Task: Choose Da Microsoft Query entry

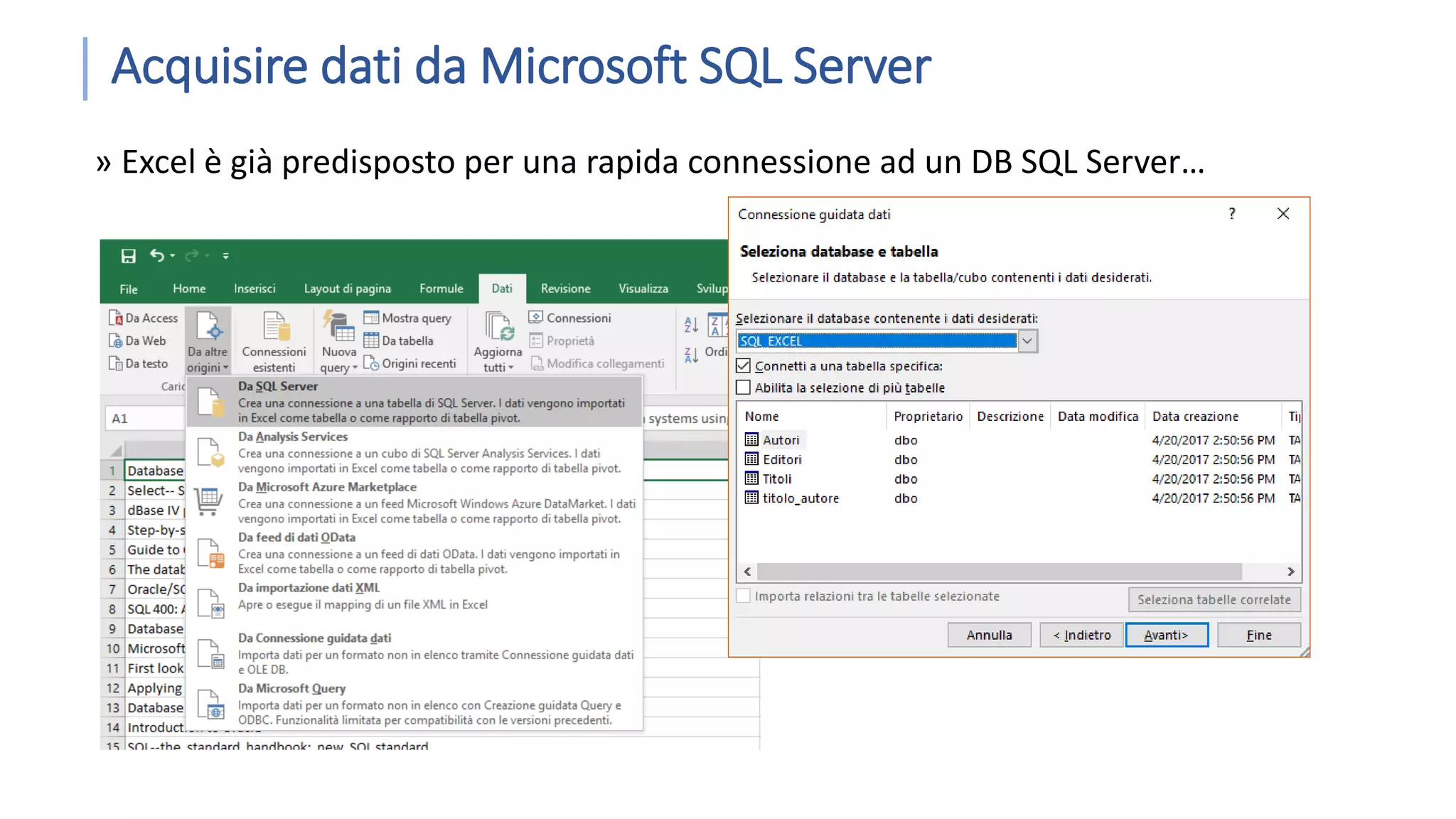Action: point(414,705)
